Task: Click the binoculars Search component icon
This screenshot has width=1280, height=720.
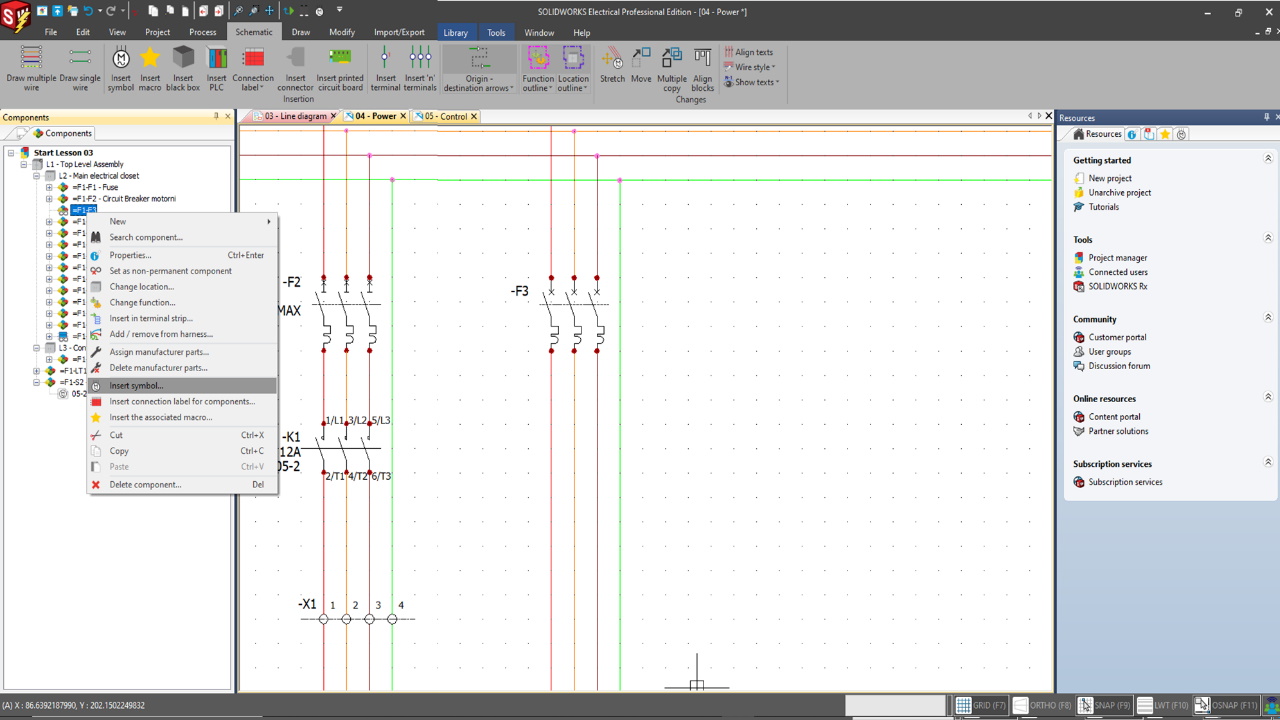Action: coord(96,237)
